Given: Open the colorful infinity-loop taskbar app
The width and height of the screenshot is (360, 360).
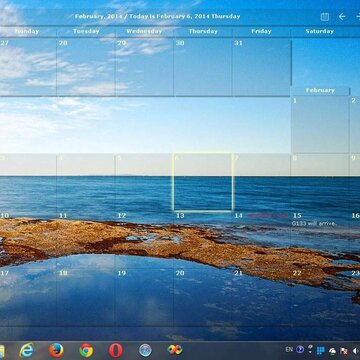Looking at the screenshot, I should (175, 350).
